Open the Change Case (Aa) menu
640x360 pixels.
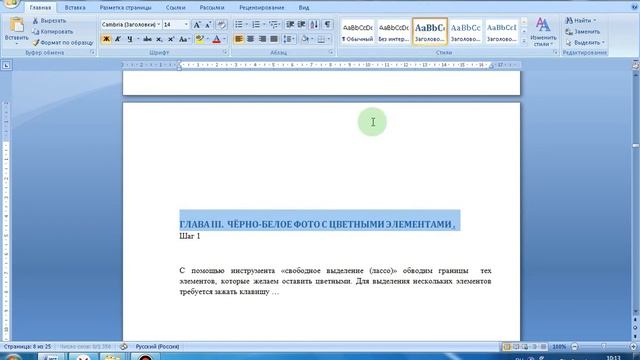(x=184, y=39)
